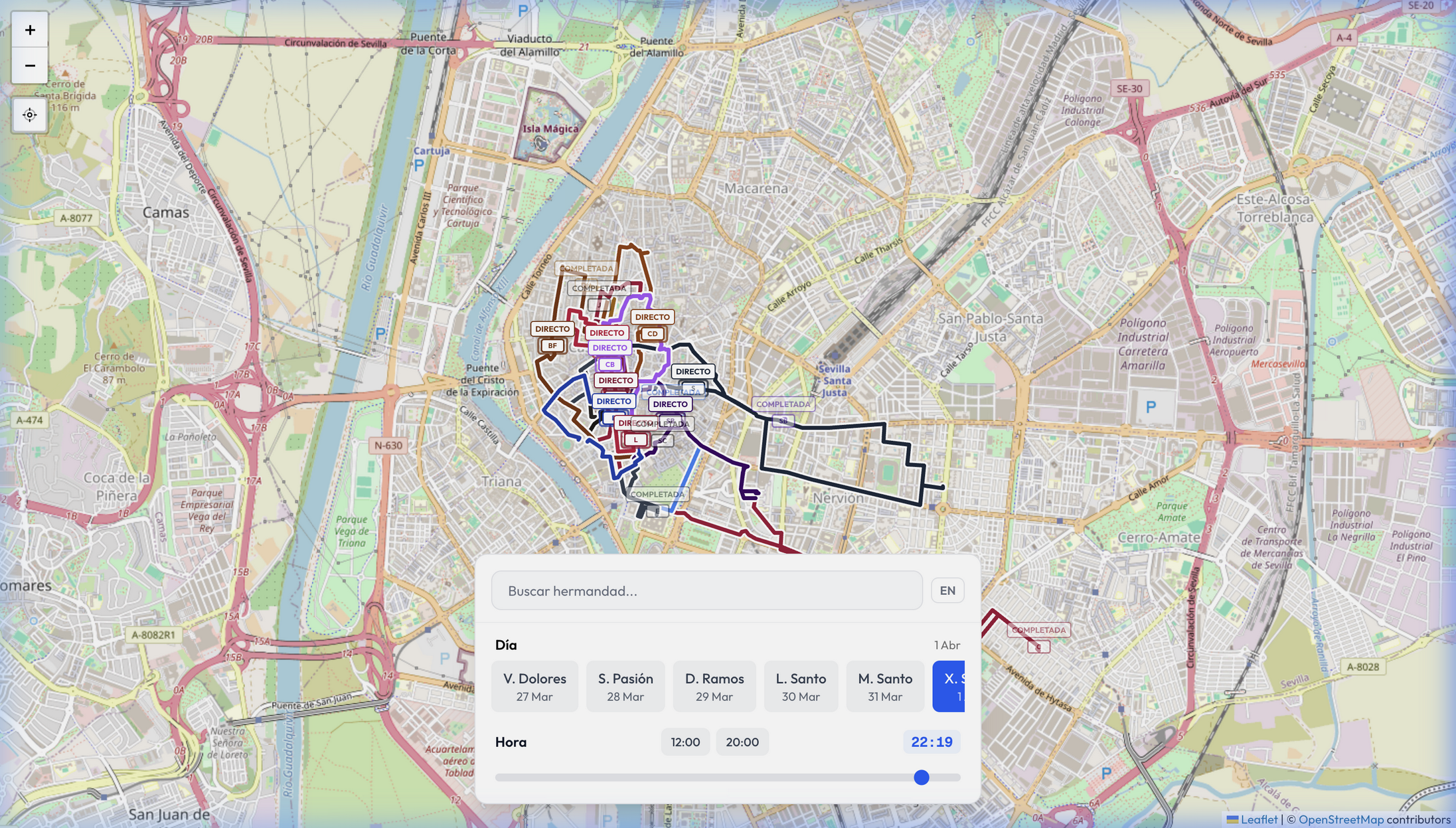Open the red L brotherhood marker

point(635,440)
